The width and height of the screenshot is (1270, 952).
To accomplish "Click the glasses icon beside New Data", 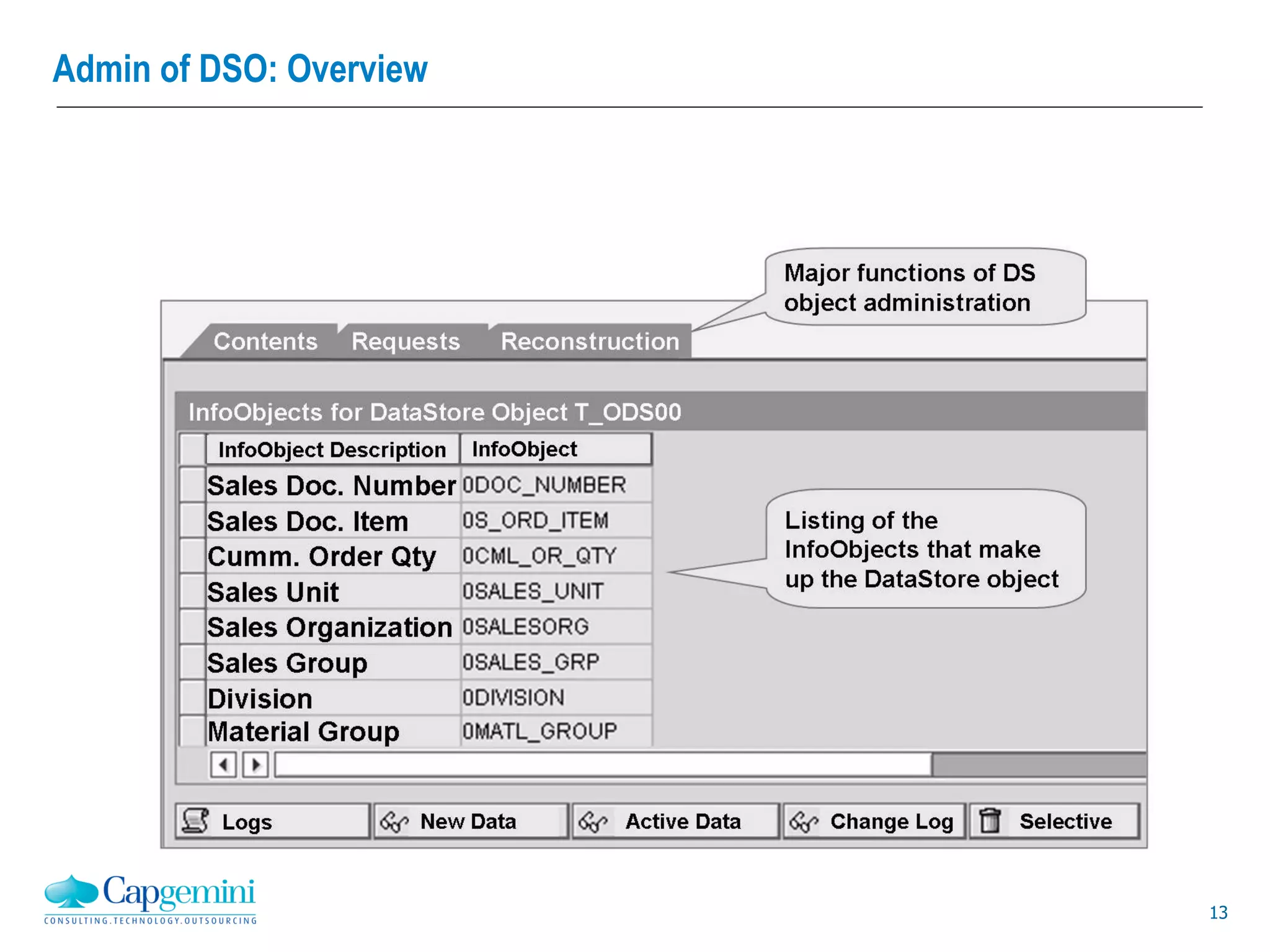I will (x=394, y=821).
